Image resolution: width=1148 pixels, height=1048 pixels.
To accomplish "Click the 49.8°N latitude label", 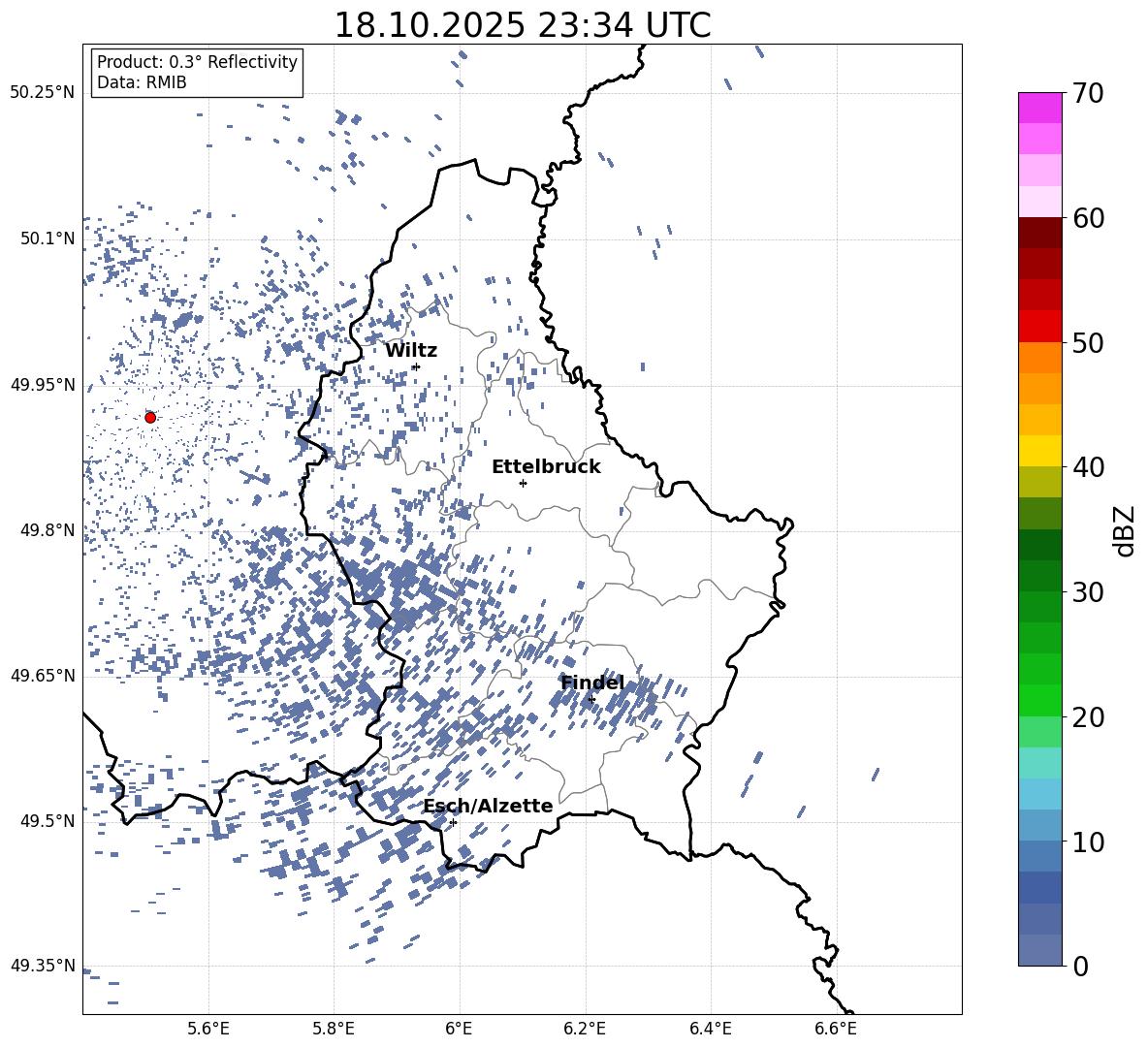I will 48,530.
